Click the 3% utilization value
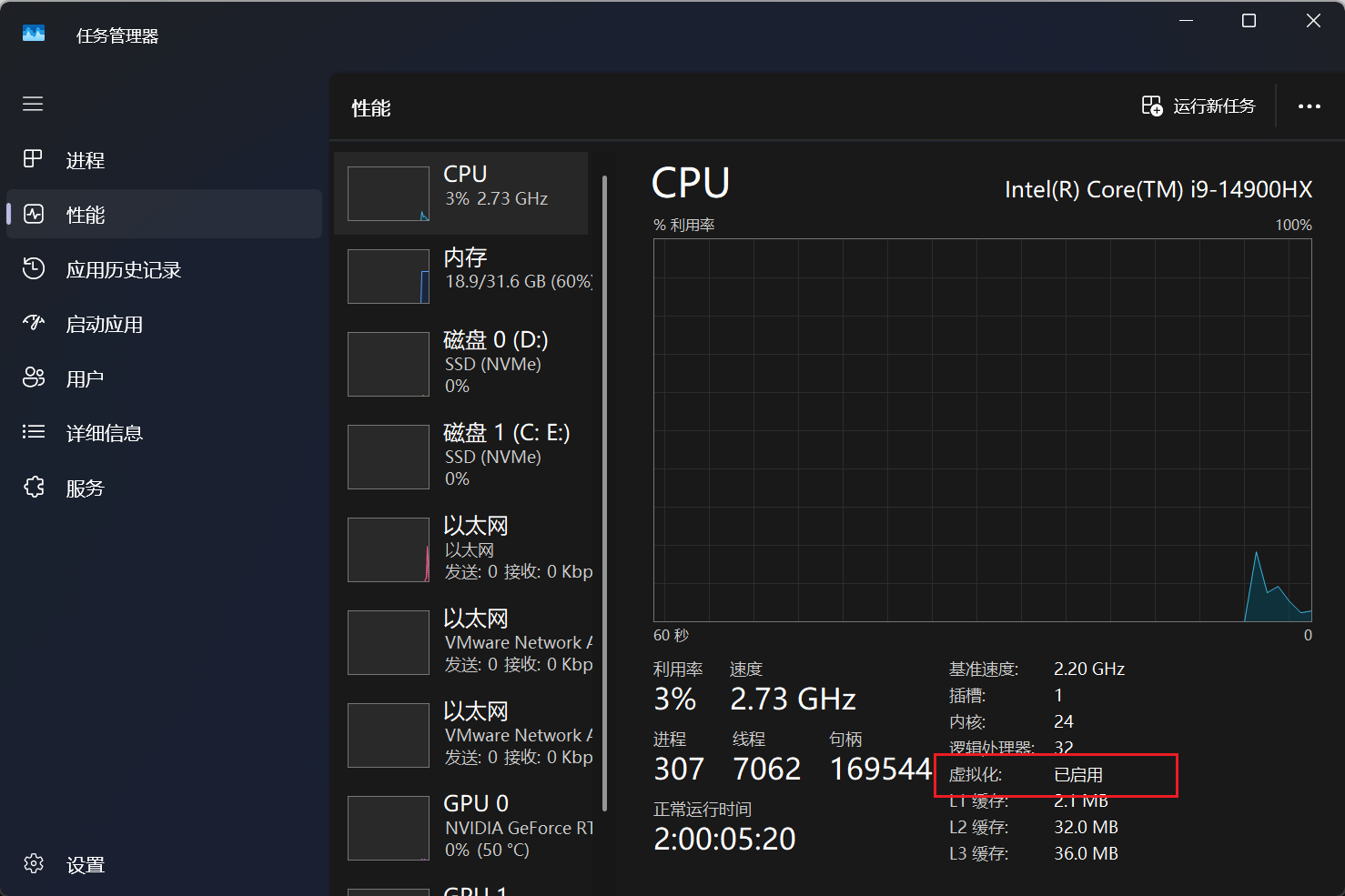Viewport: 1345px width, 896px height. (x=675, y=699)
